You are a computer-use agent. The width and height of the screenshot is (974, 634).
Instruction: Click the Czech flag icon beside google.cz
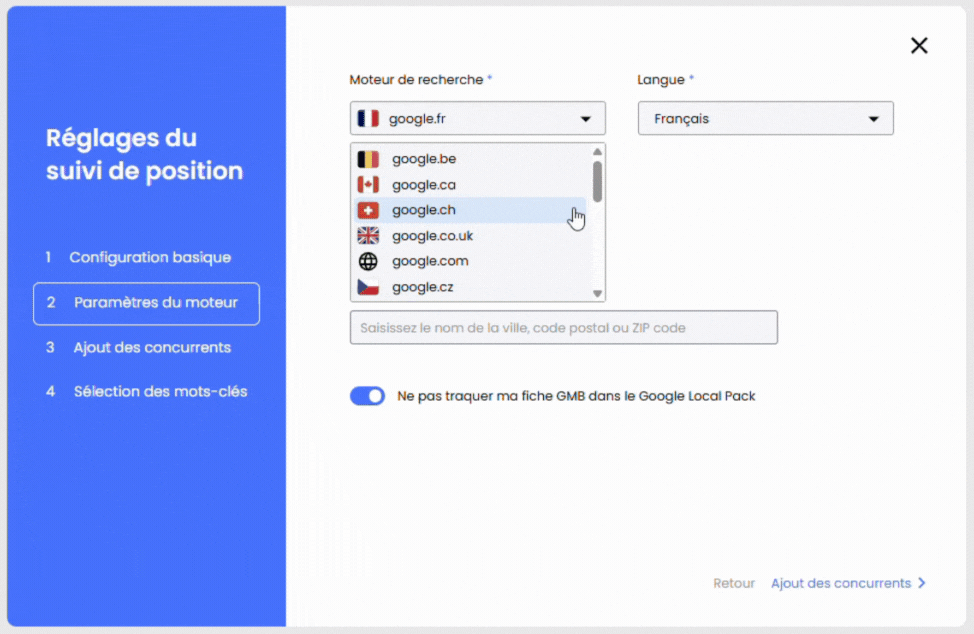pyautogui.click(x=367, y=287)
